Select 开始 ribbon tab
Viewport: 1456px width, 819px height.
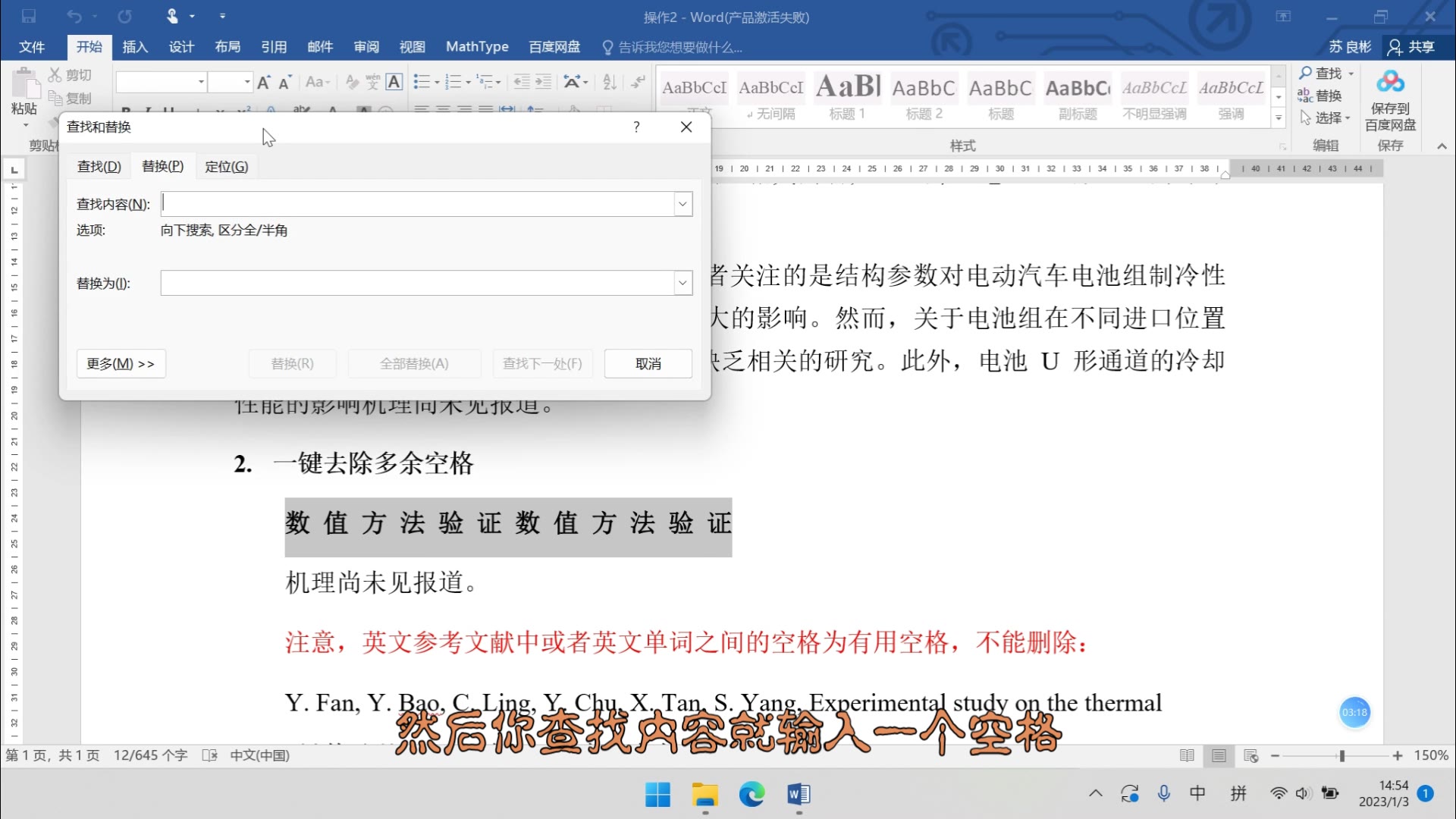click(89, 46)
